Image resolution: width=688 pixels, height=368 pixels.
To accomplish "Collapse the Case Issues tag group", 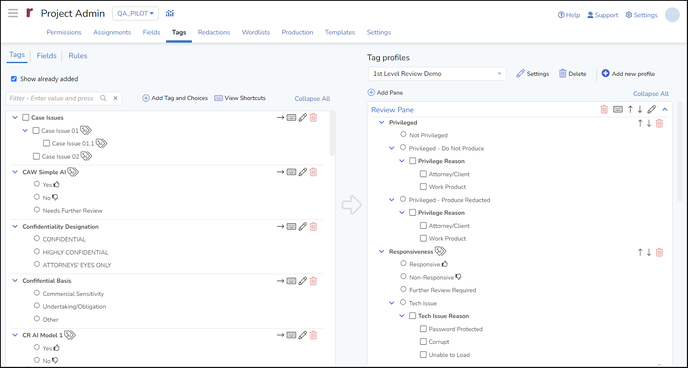I will [15, 118].
